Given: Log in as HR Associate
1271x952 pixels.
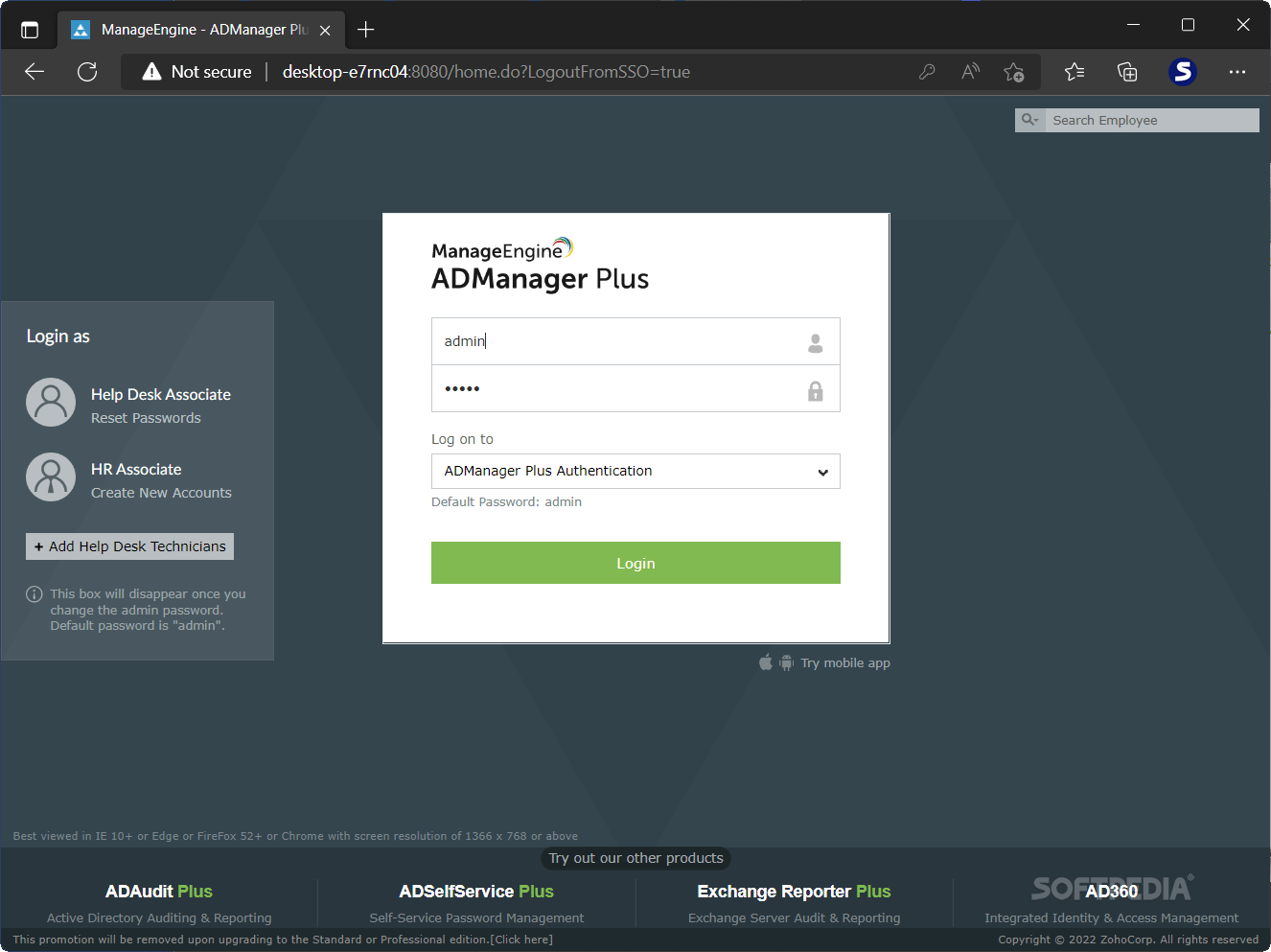Looking at the screenshot, I should [136, 469].
